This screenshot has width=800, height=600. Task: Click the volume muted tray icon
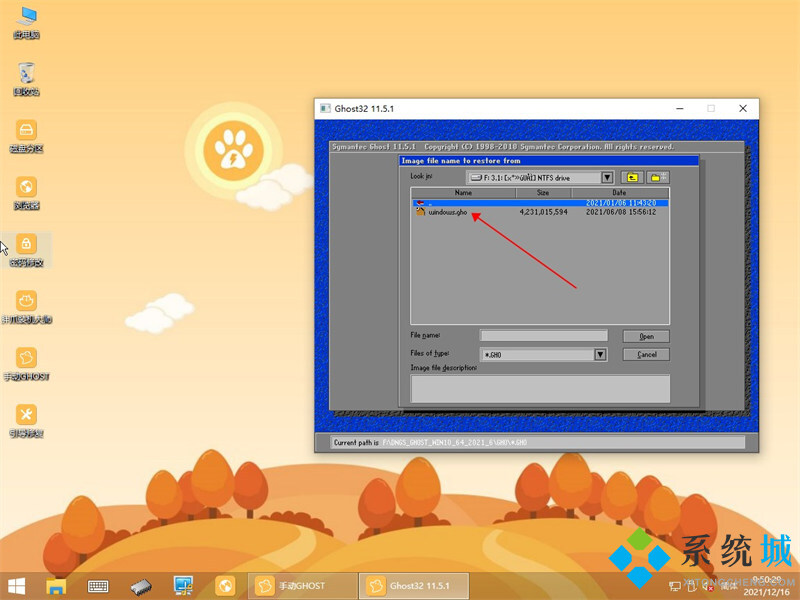[707, 587]
